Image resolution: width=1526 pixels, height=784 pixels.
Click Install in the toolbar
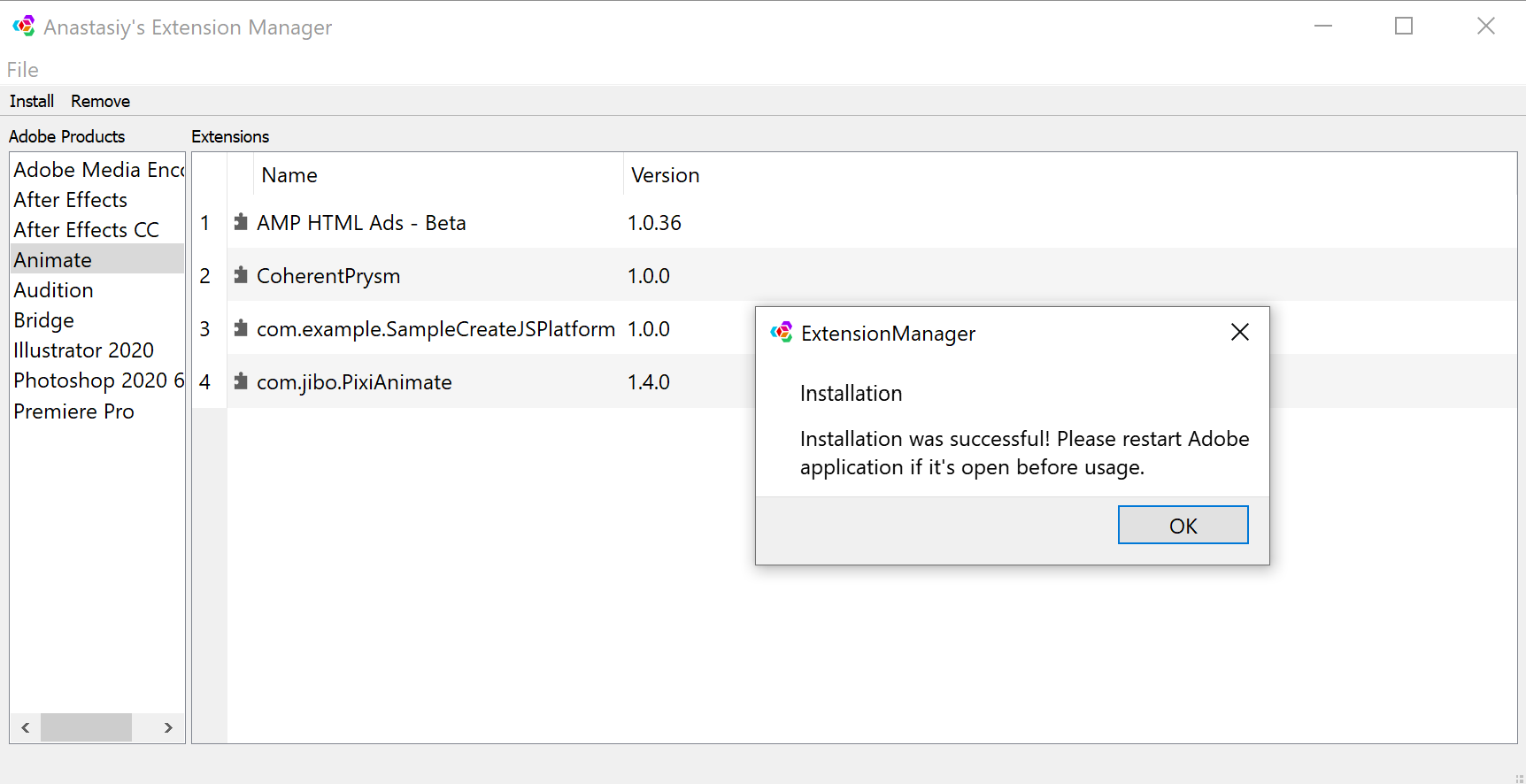pyautogui.click(x=32, y=101)
